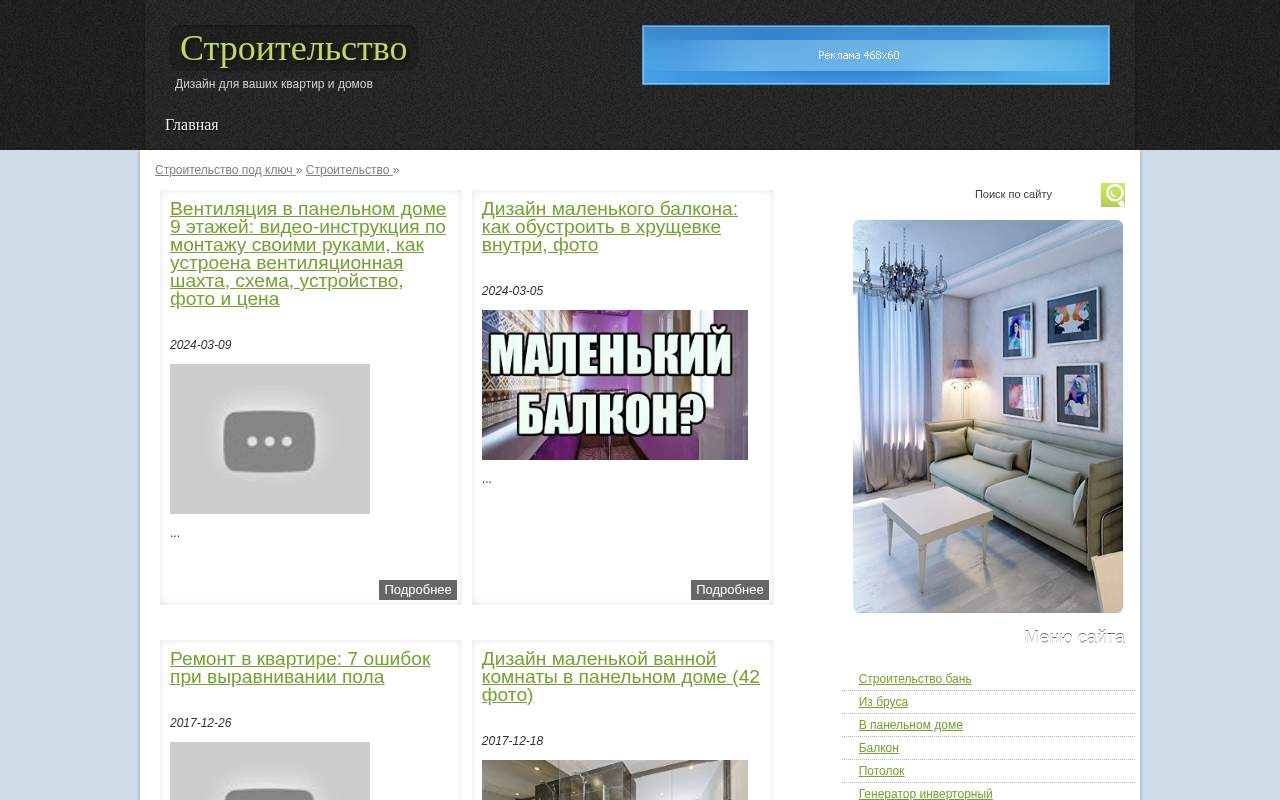This screenshot has width=1280, height=800.
Task: Click the living room interior image in sidebar
Action: point(988,416)
